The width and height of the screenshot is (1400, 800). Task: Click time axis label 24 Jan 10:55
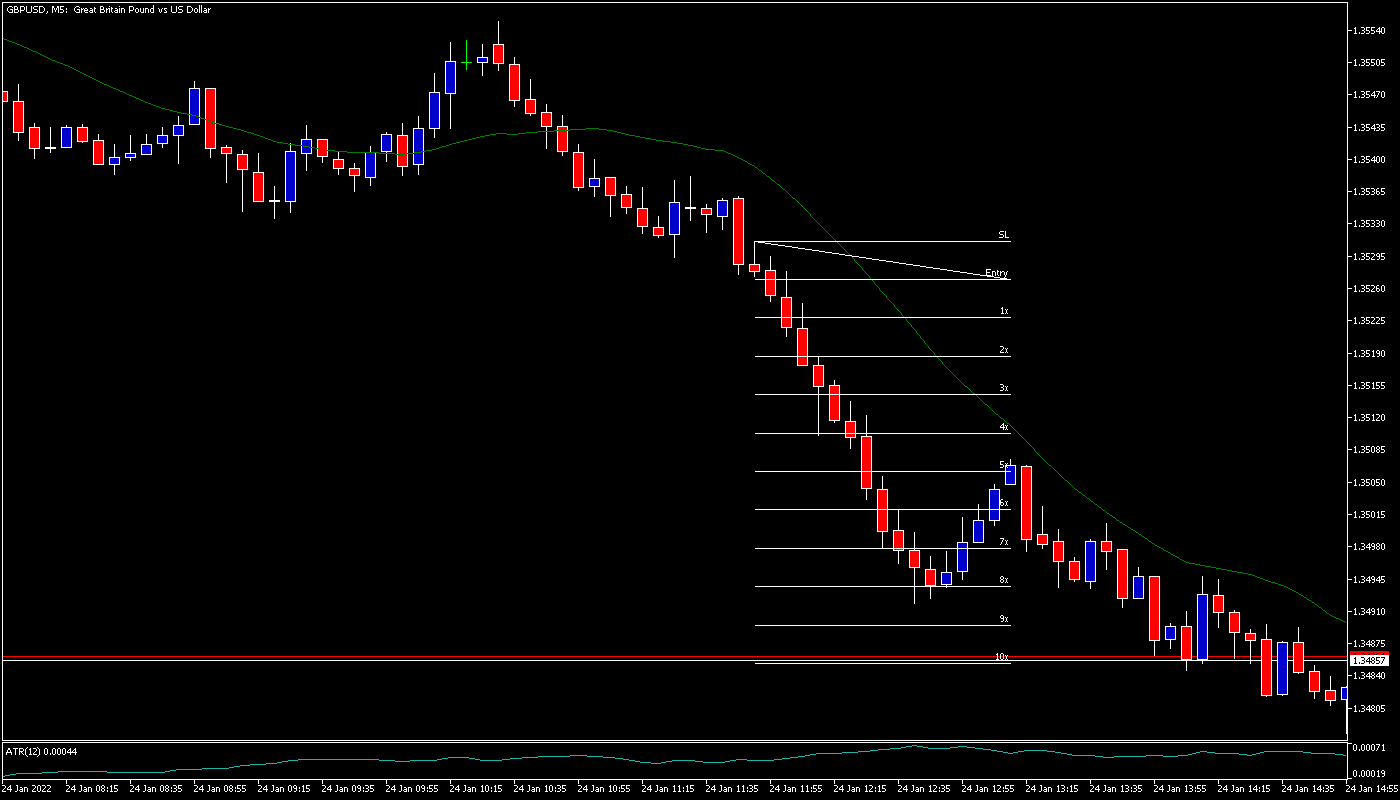point(604,789)
